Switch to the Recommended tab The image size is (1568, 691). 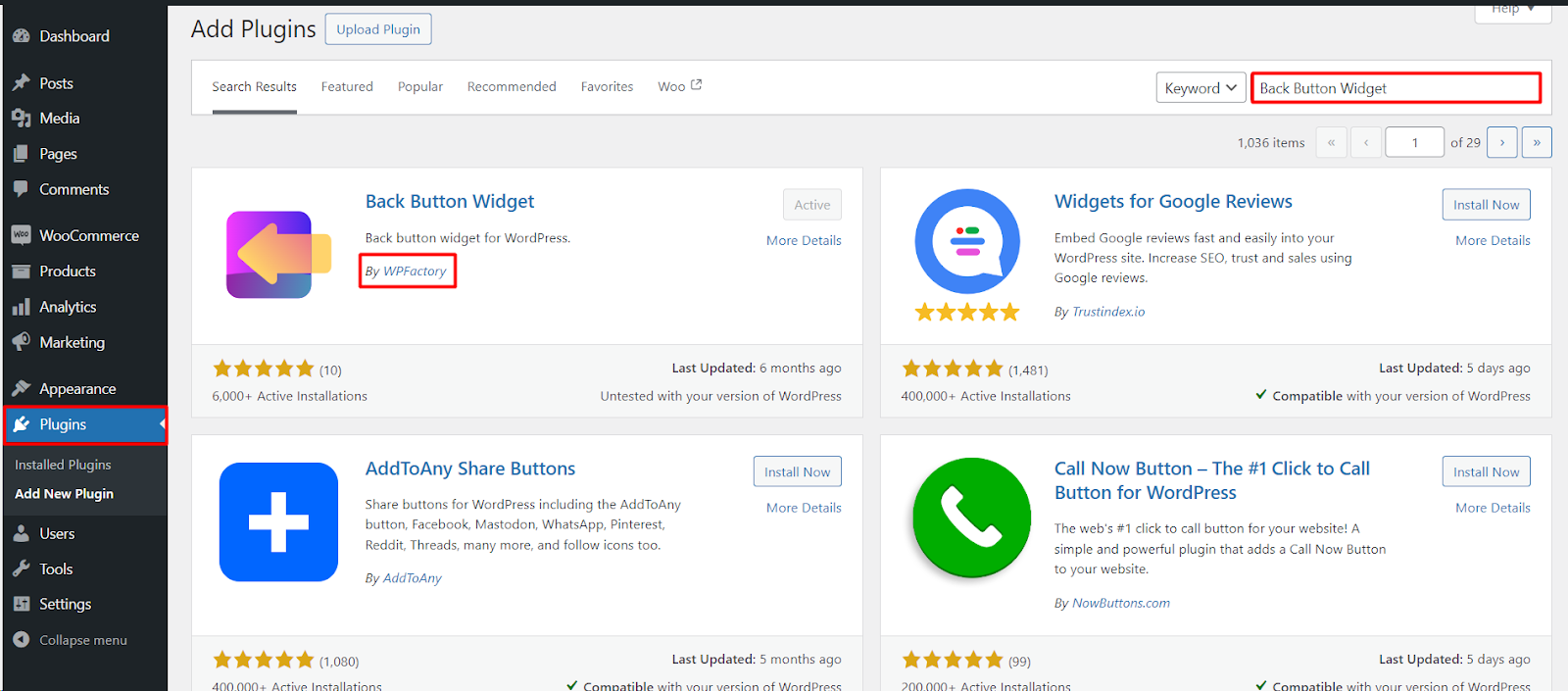click(x=512, y=86)
